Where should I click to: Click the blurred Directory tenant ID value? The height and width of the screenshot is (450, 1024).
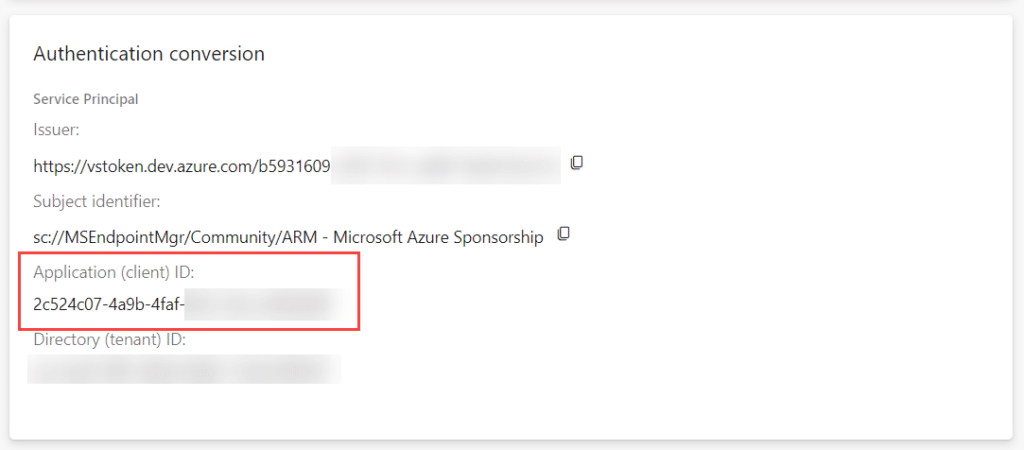(x=184, y=370)
